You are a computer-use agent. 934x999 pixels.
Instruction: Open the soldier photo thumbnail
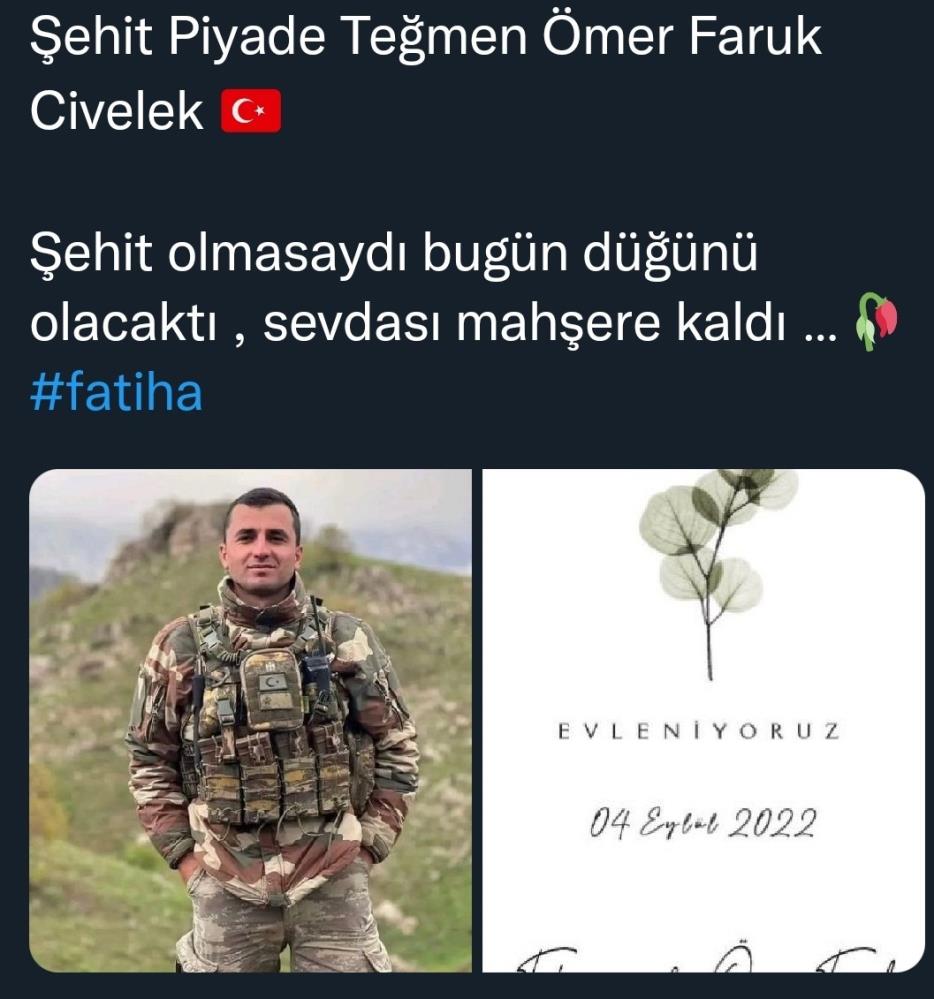coord(250,720)
